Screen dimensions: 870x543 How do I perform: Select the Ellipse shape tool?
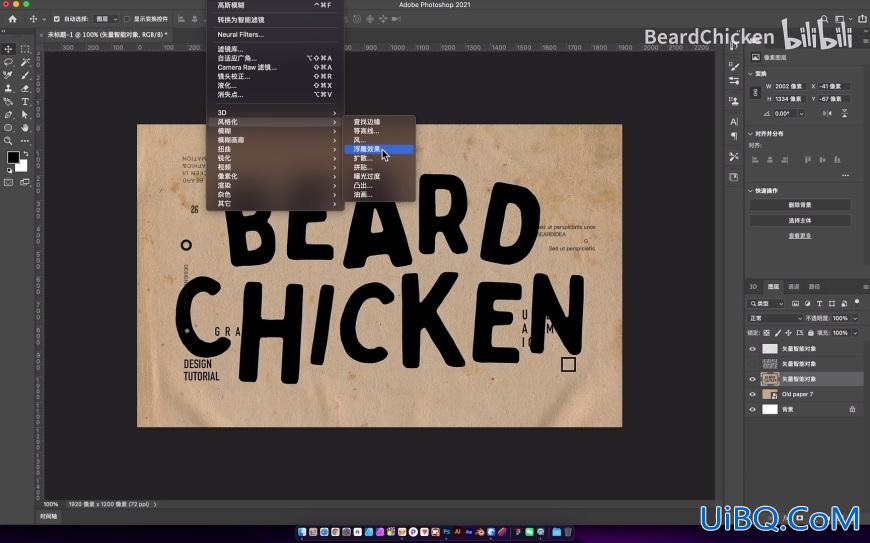8,128
